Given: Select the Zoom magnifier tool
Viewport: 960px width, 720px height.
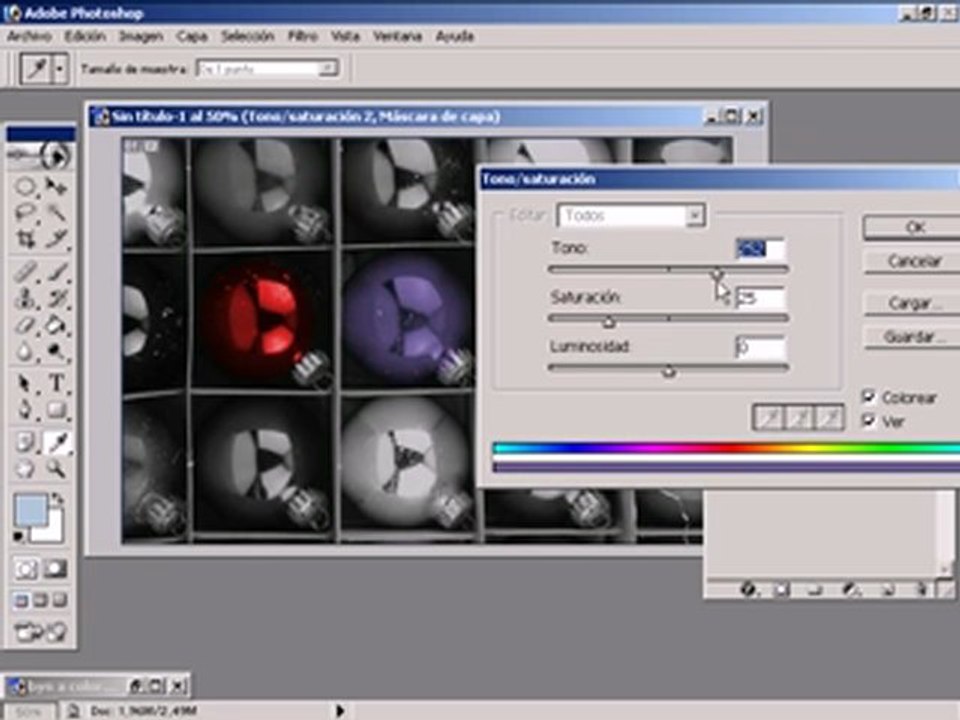Looking at the screenshot, I should 56,470.
